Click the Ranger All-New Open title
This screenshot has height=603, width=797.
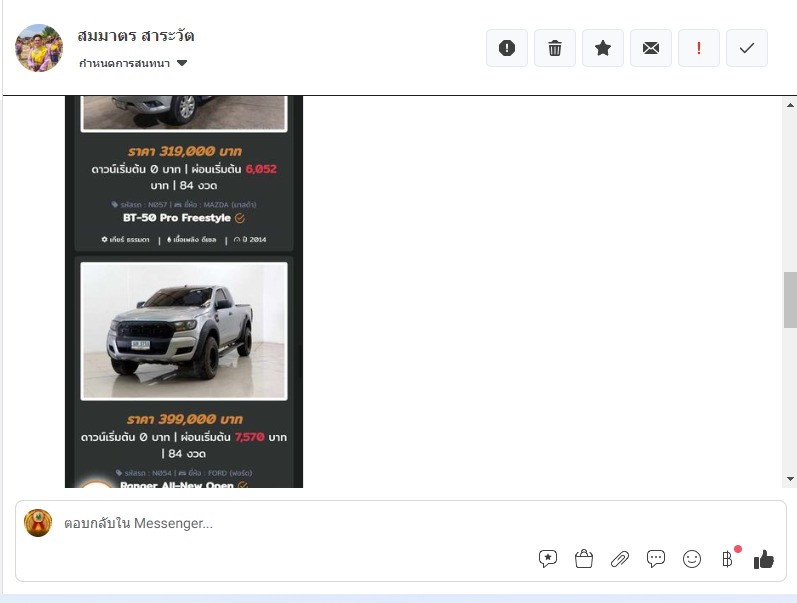click(x=177, y=485)
